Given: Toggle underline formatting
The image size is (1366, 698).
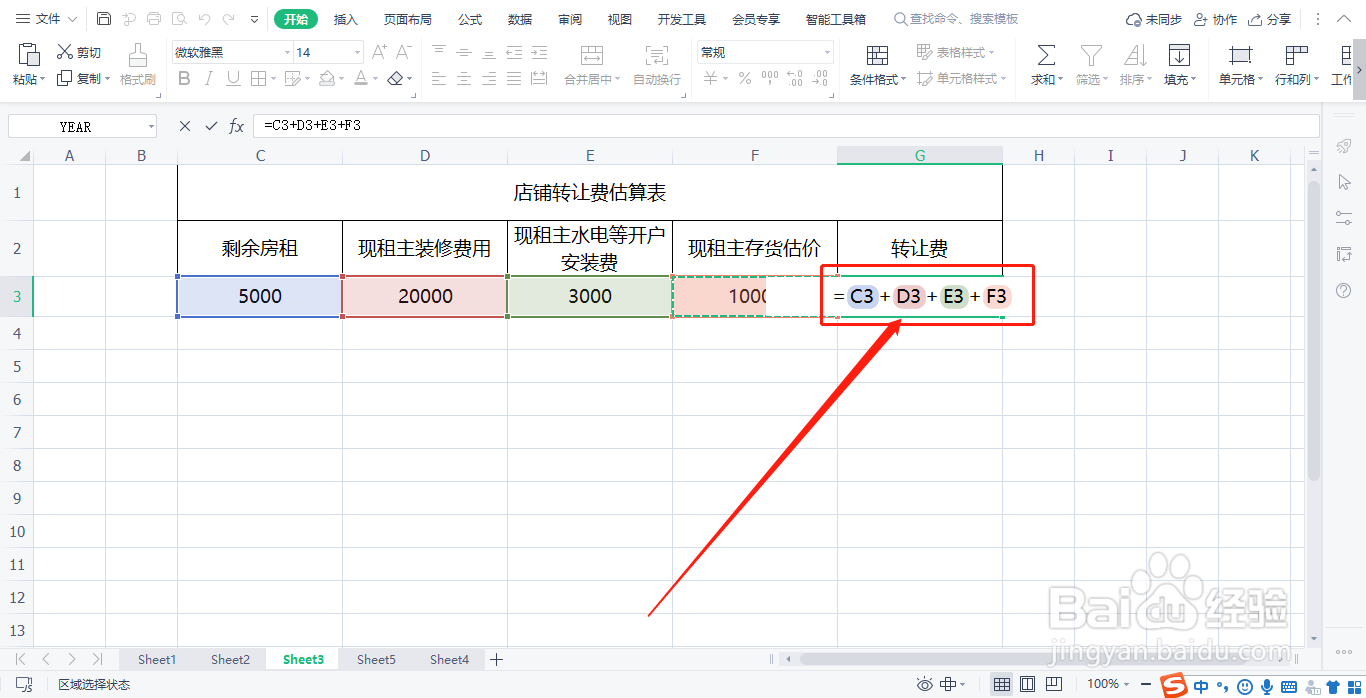Looking at the screenshot, I should tap(232, 78).
